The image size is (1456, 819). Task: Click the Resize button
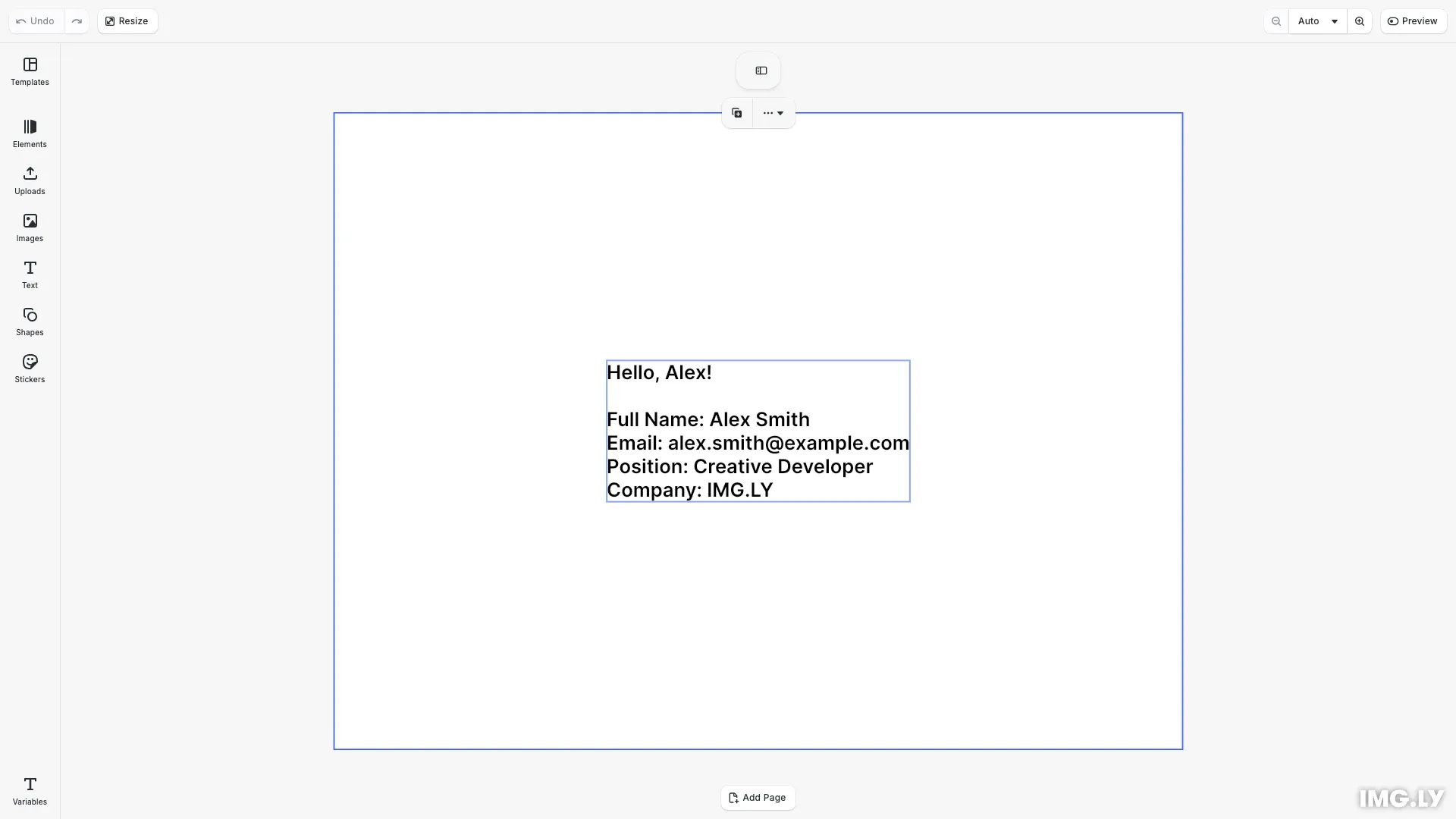coord(127,20)
